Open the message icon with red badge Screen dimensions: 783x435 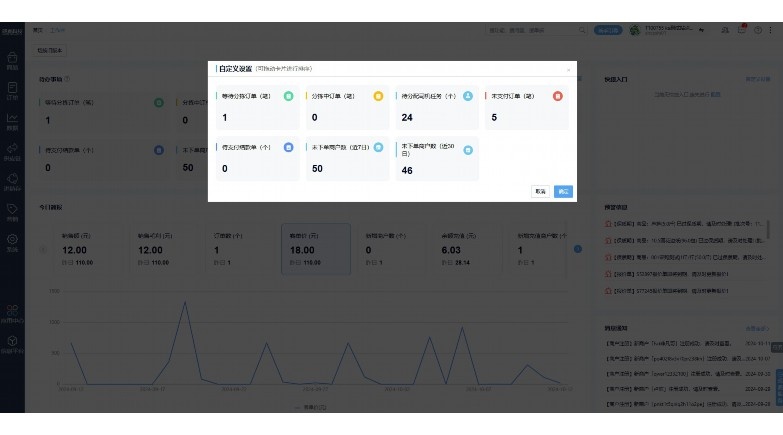pyautogui.click(x=742, y=30)
